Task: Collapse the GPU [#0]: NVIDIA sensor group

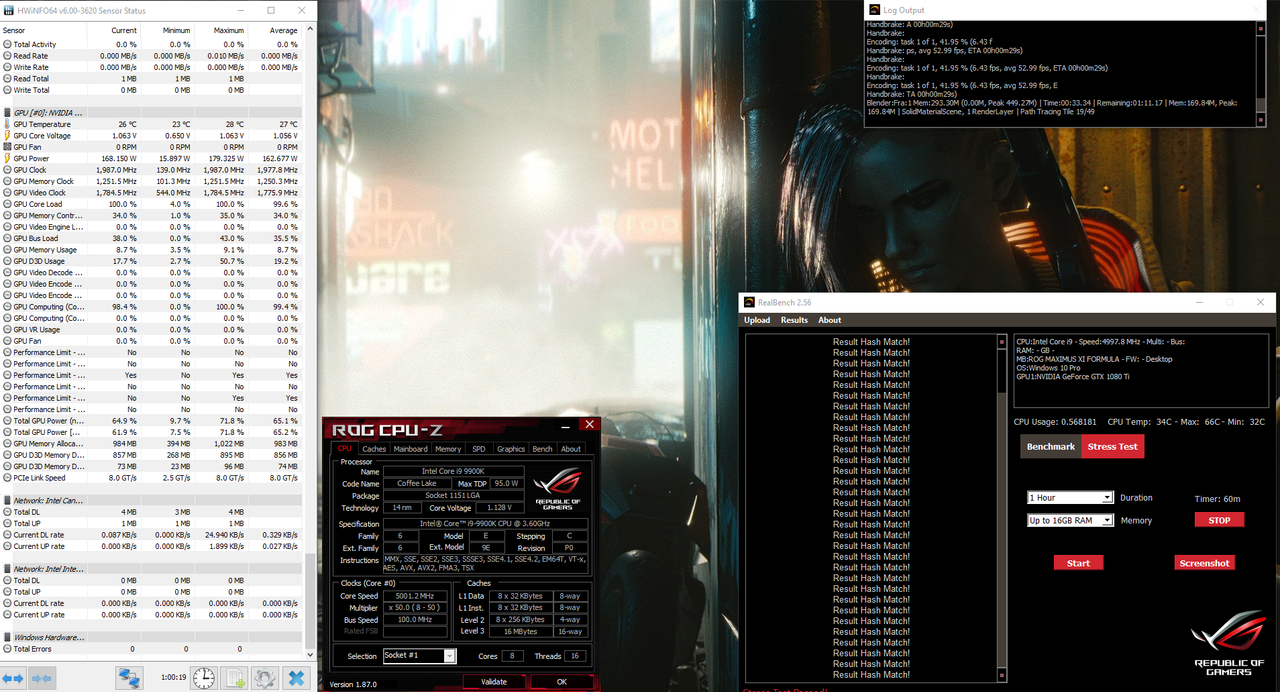Action: (8, 113)
